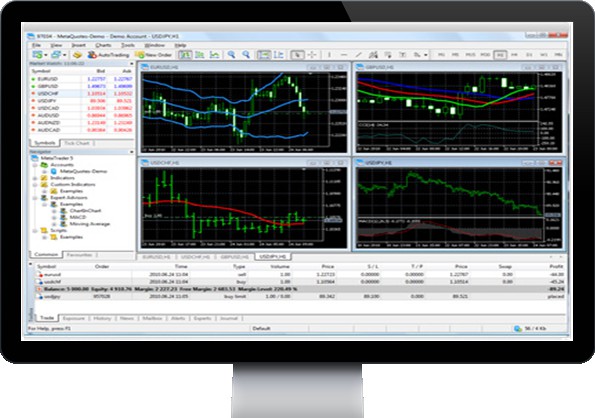
Task: Select AUDCAD row in Market Watch
Action: [x=82, y=130]
